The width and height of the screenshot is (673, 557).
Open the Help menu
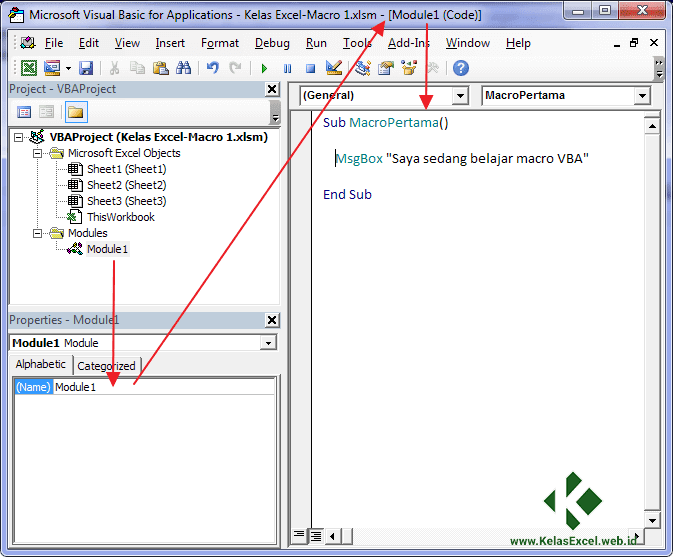[518, 43]
